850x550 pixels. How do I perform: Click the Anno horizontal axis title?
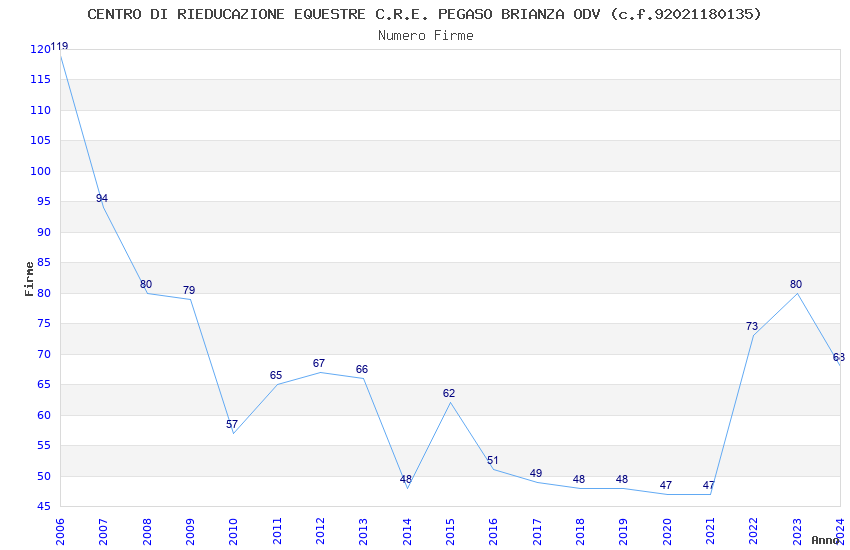tap(825, 540)
